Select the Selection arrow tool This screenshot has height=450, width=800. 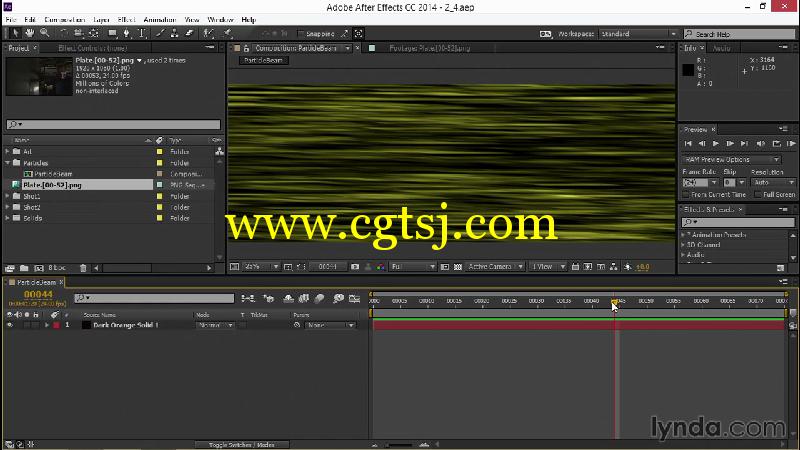click(x=15, y=34)
